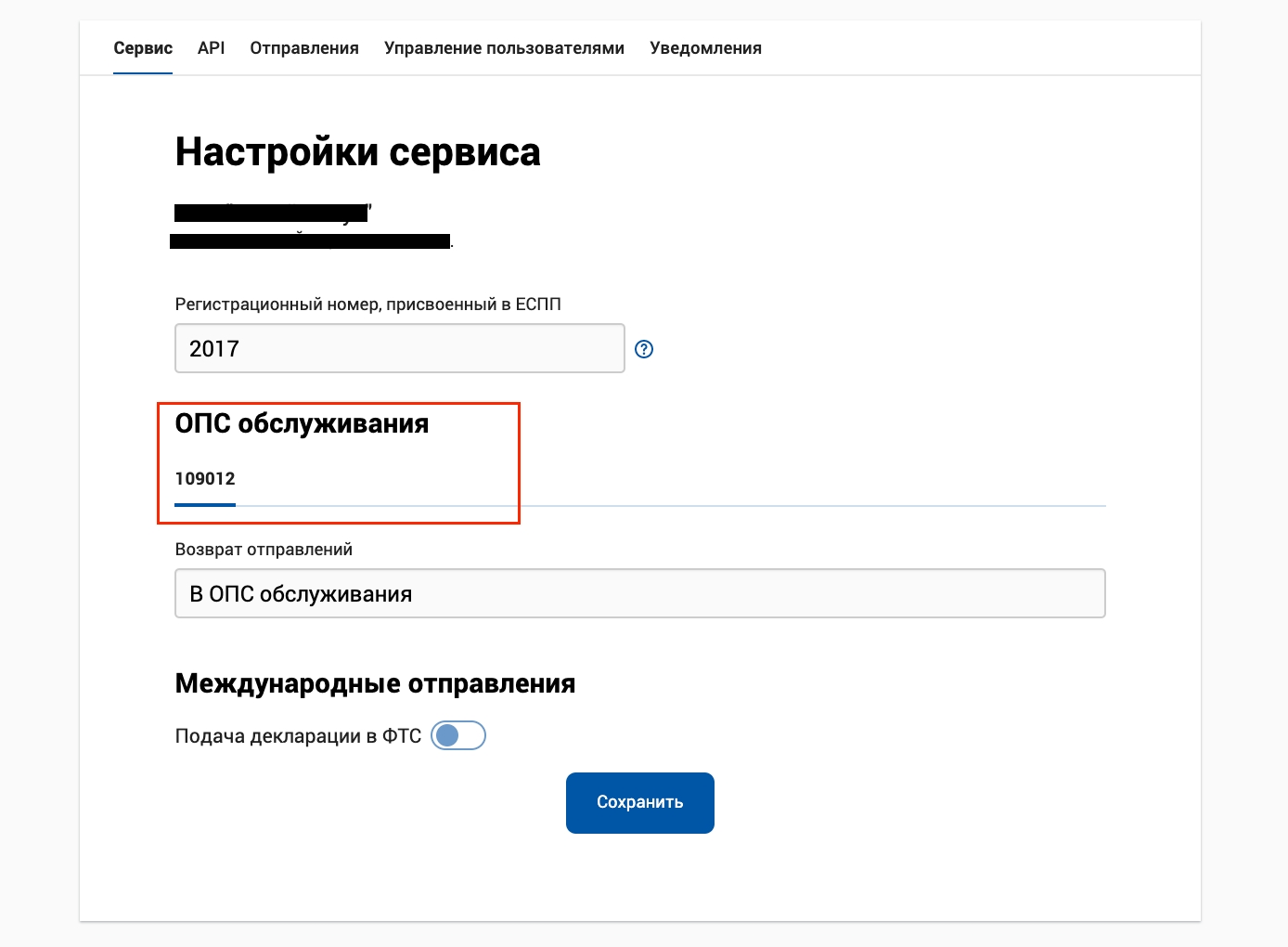The image size is (1288, 947).
Task: Open the Управление пользователями tab
Action: 504,48
